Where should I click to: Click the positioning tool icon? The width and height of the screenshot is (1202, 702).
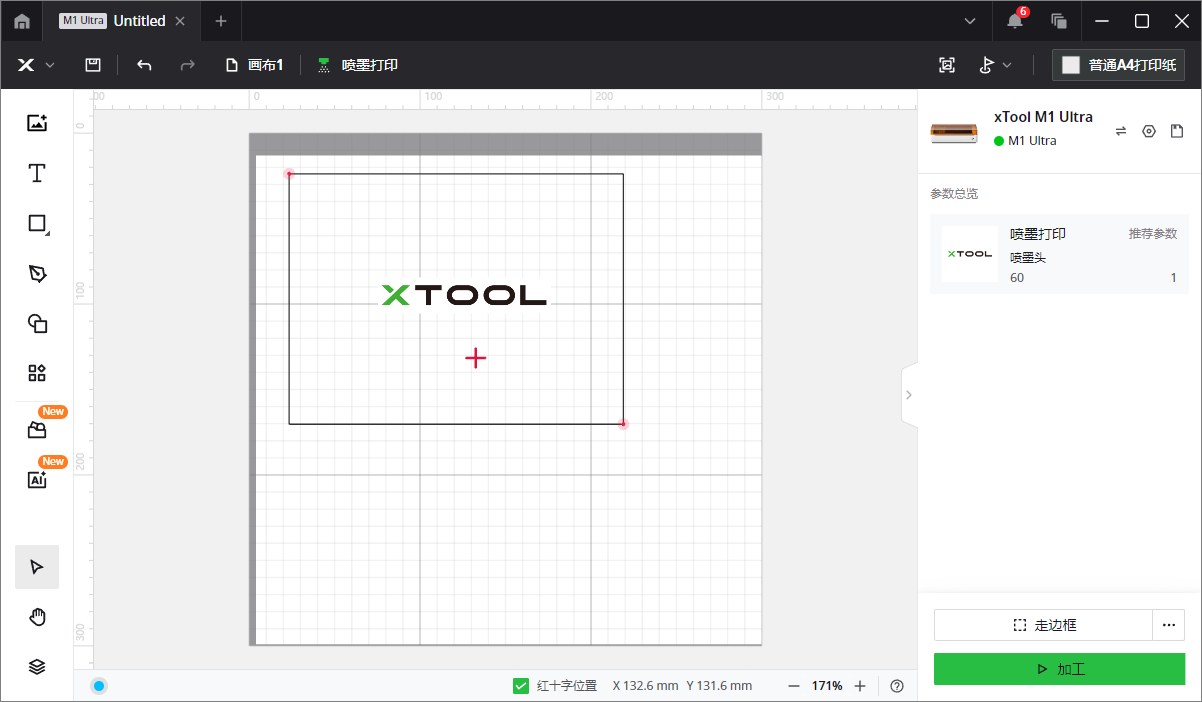pos(986,65)
